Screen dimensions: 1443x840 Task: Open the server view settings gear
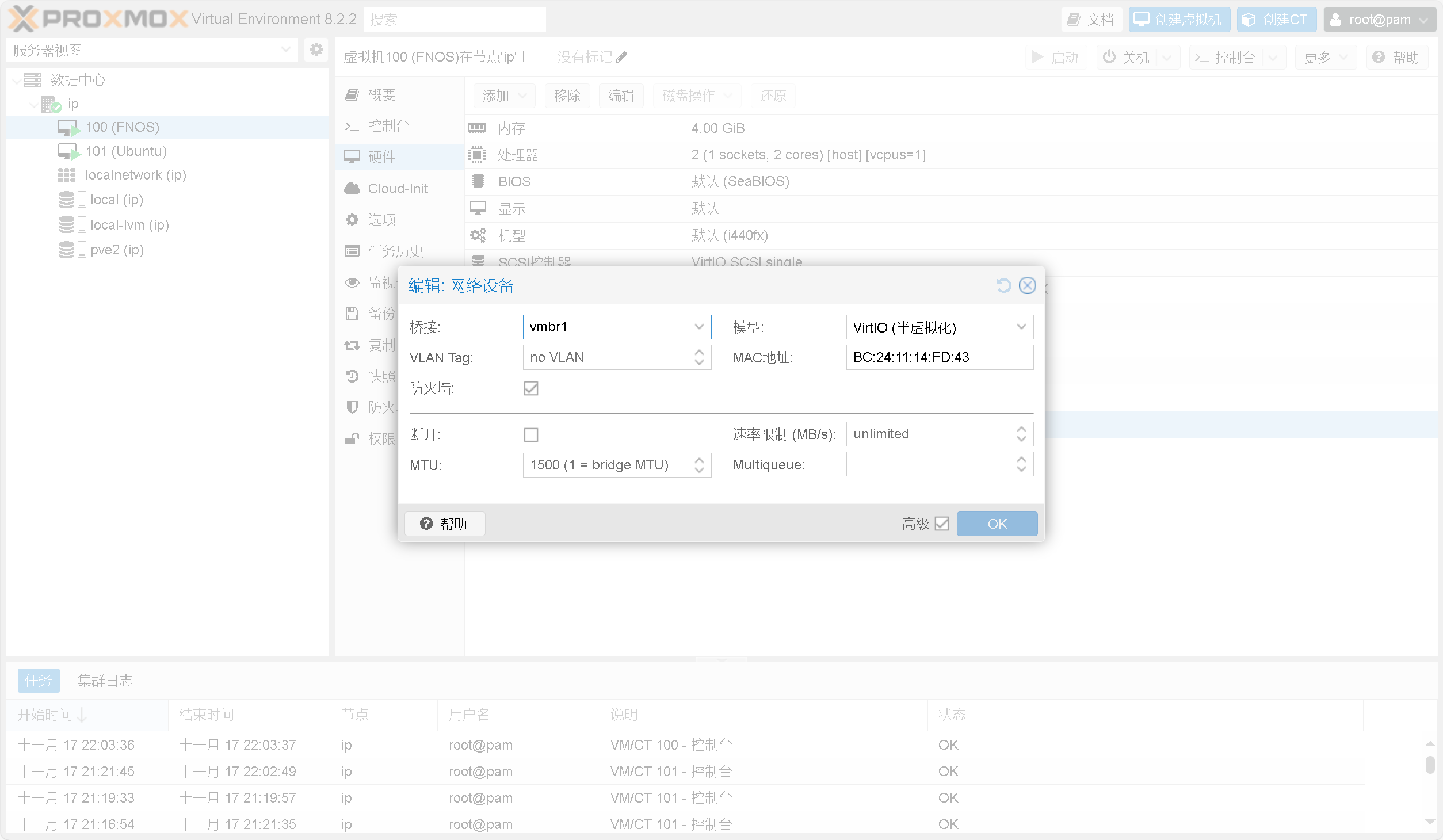click(x=316, y=50)
